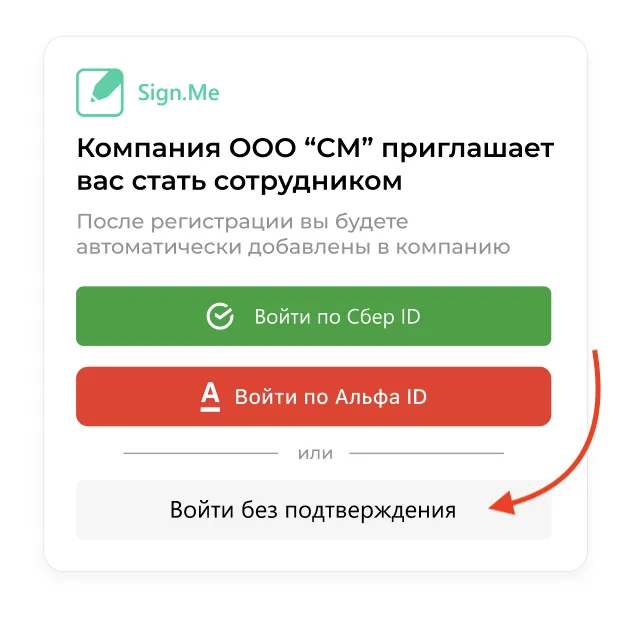636x628 pixels.
Task: Select the Sign.Me brand name text
Action: click(178, 93)
